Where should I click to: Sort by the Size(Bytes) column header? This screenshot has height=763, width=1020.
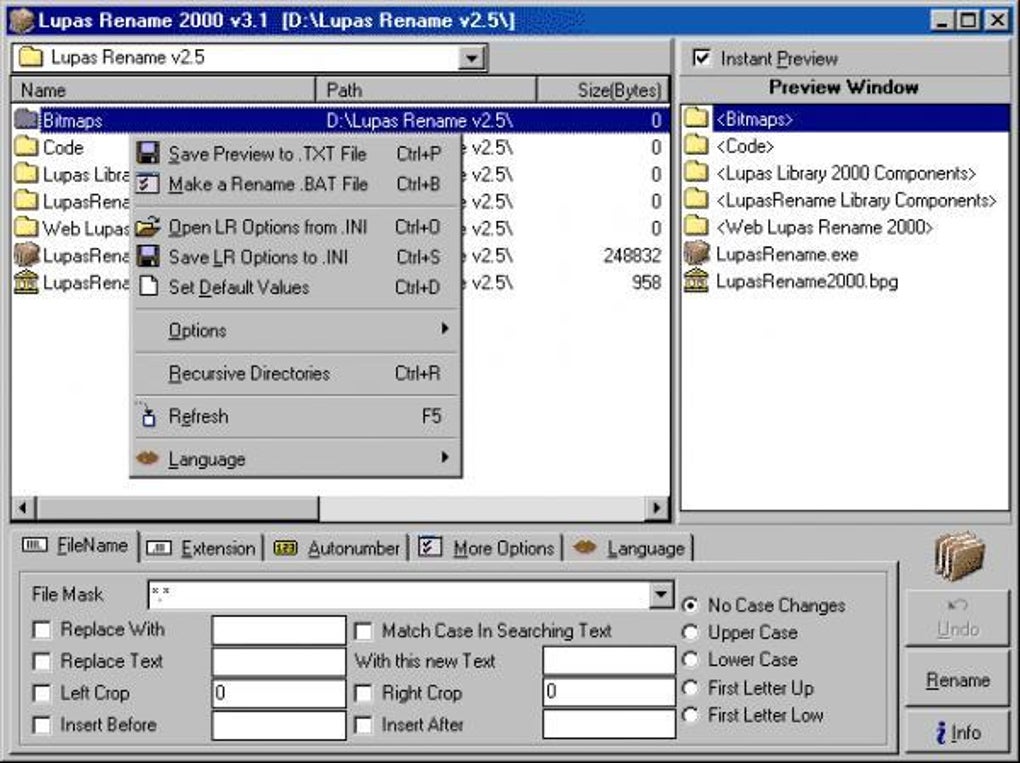603,90
